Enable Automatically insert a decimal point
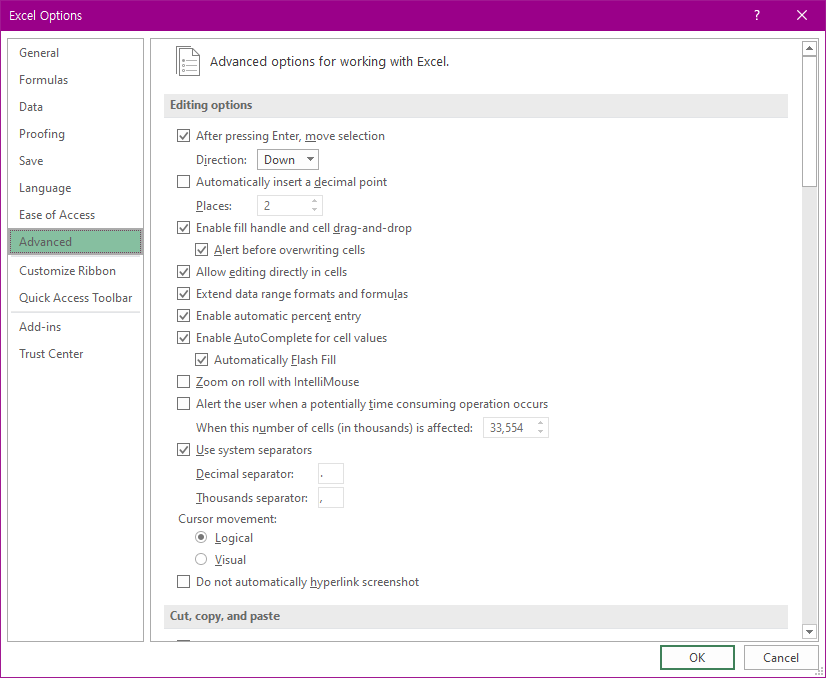Viewport: 826px width, 678px height. tap(183, 182)
